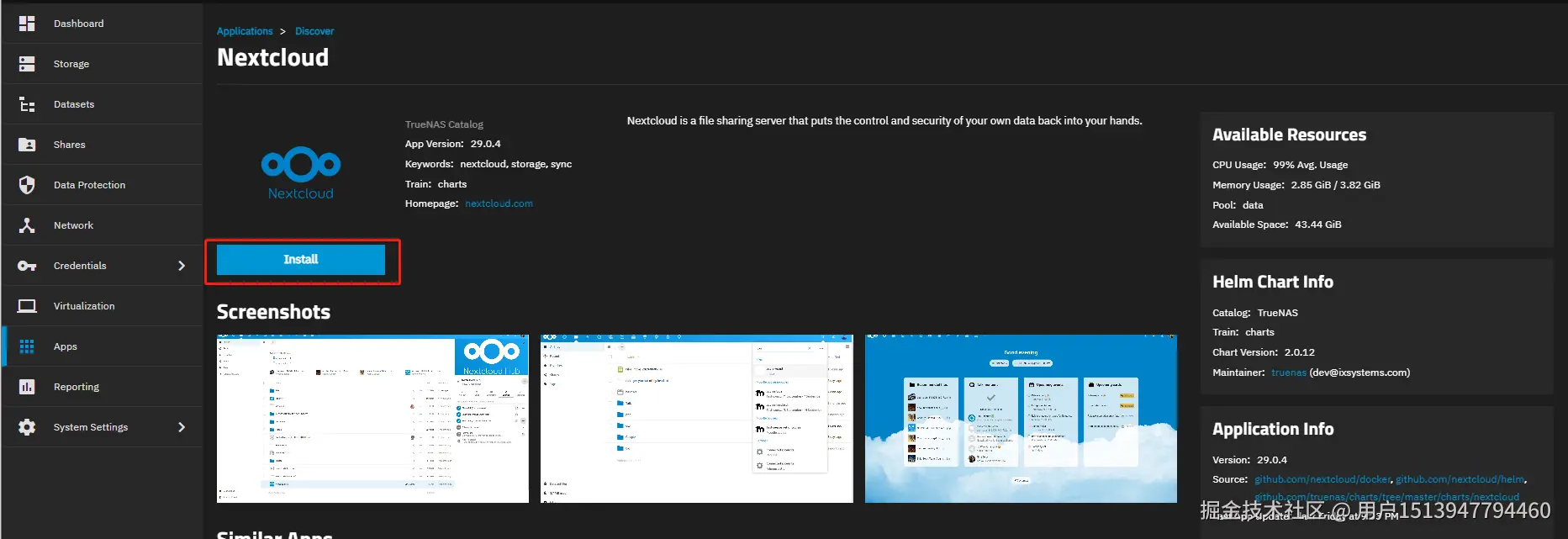Install the Nextcloud application

(x=301, y=259)
